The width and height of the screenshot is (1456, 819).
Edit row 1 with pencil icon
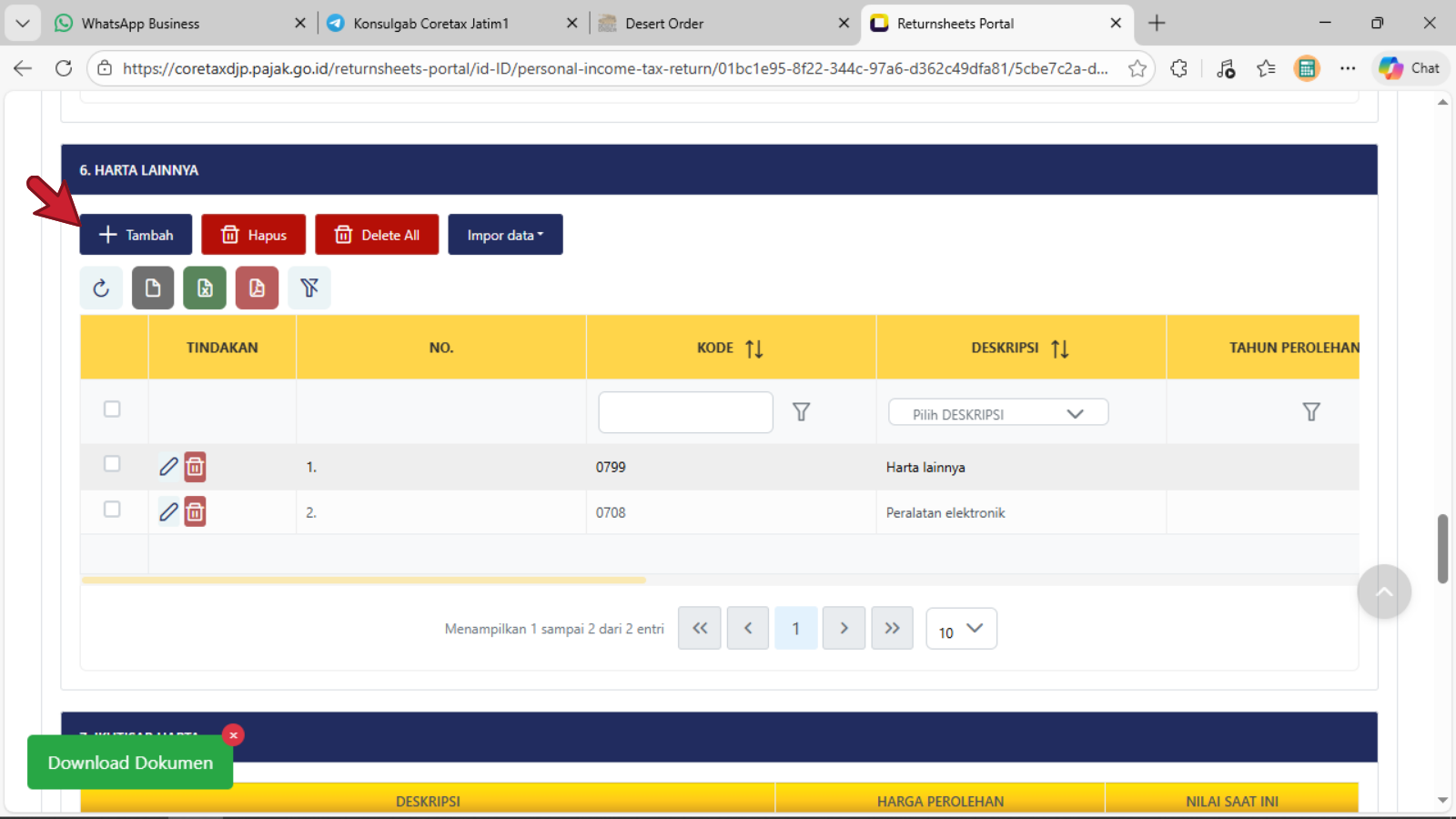click(168, 467)
